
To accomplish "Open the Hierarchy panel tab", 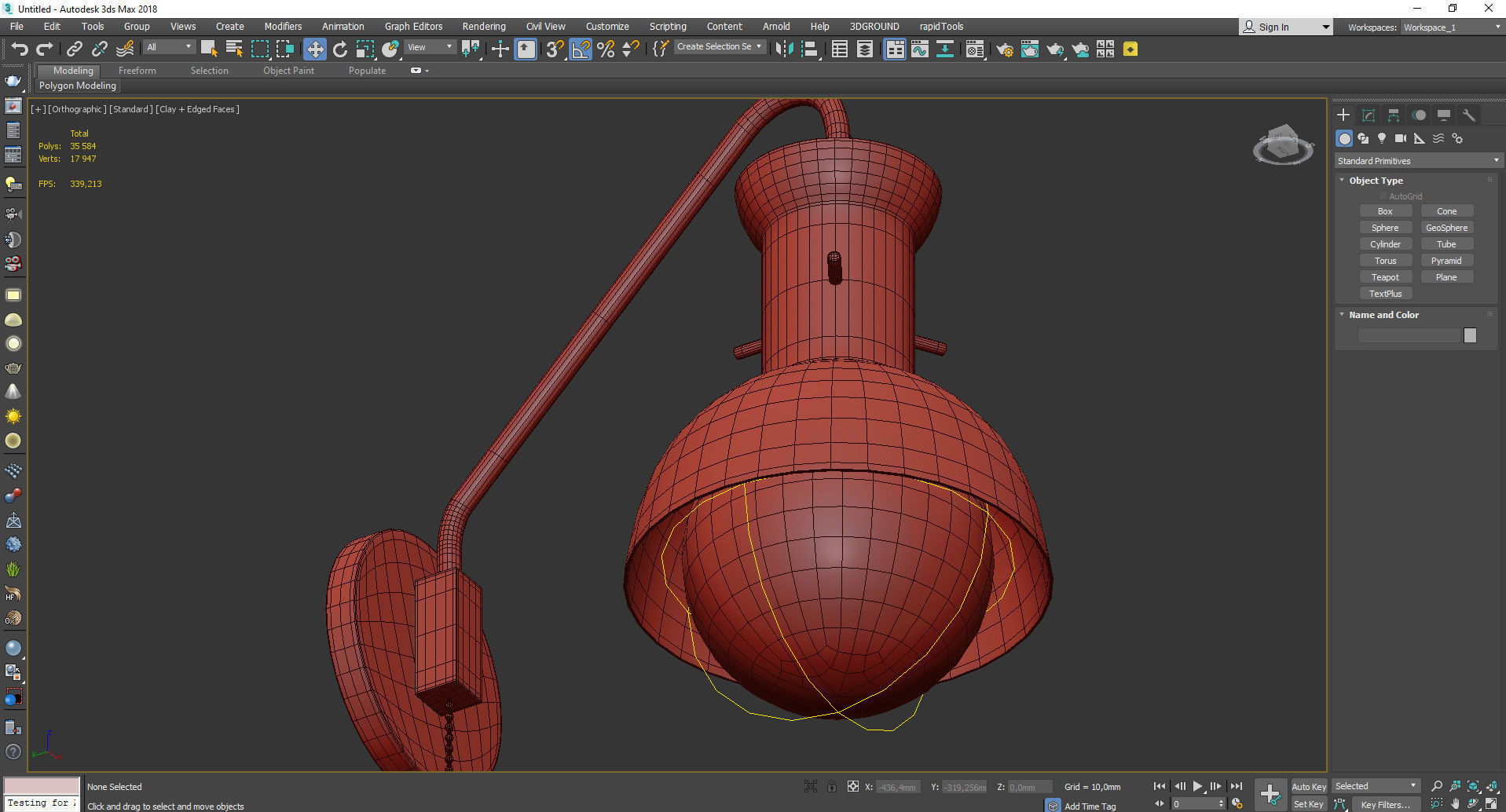I will click(x=1394, y=115).
